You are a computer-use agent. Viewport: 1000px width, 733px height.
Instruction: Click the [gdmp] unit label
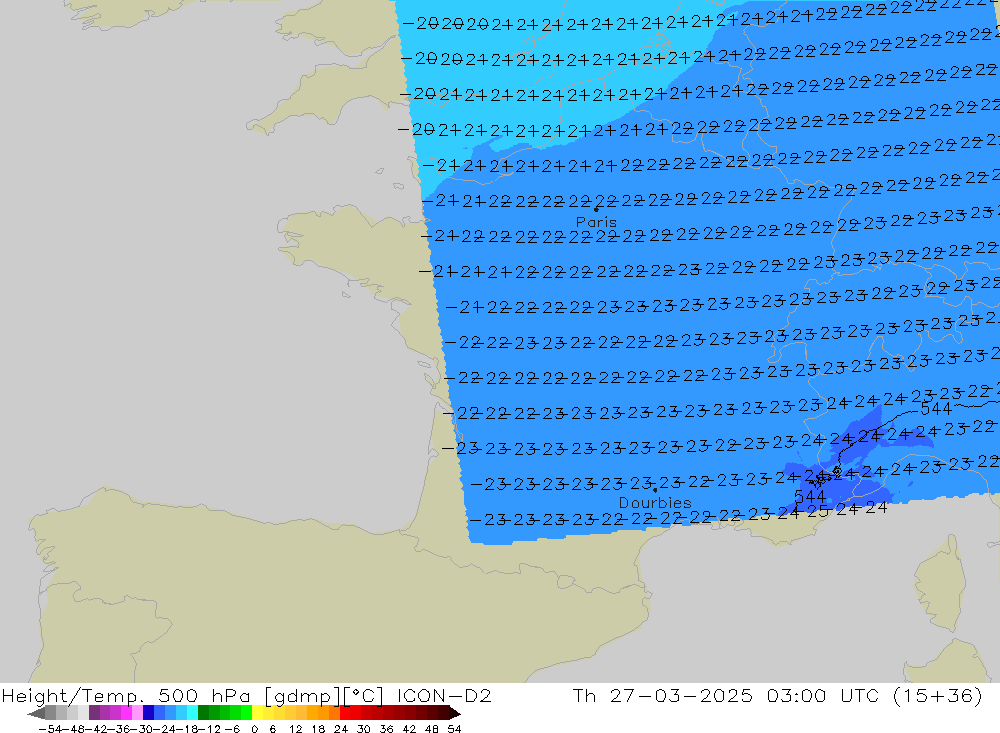click(x=302, y=696)
